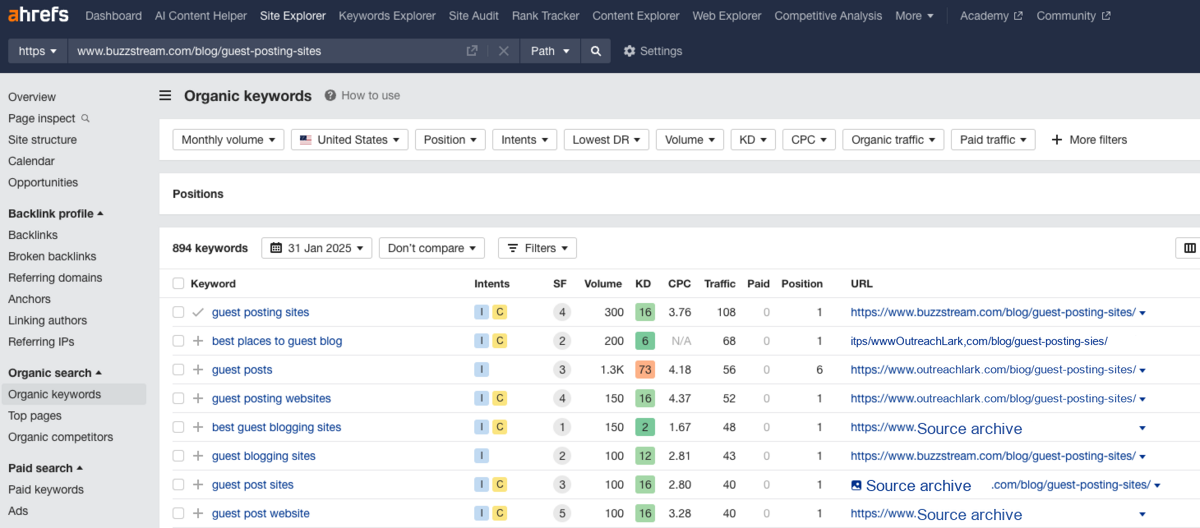Check the guest posting websites row checkbox
Image resolution: width=1200 pixels, height=528 pixels.
[178, 399]
